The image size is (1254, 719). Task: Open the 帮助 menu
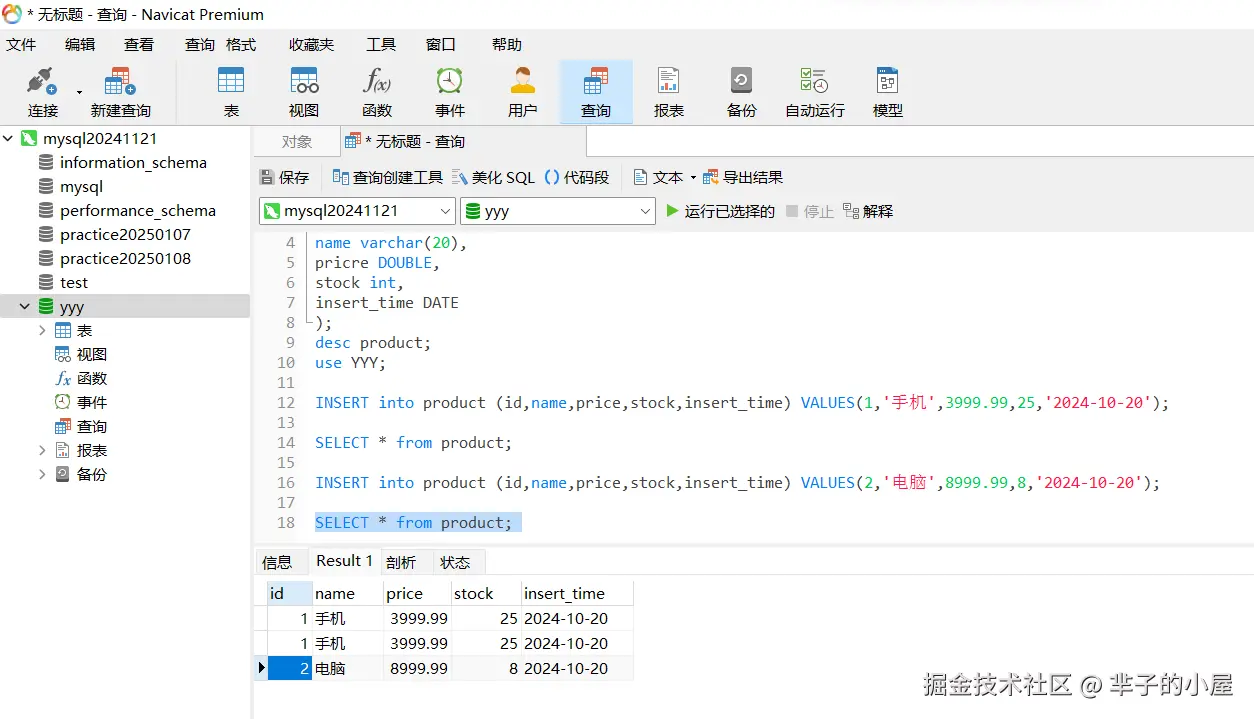[507, 44]
